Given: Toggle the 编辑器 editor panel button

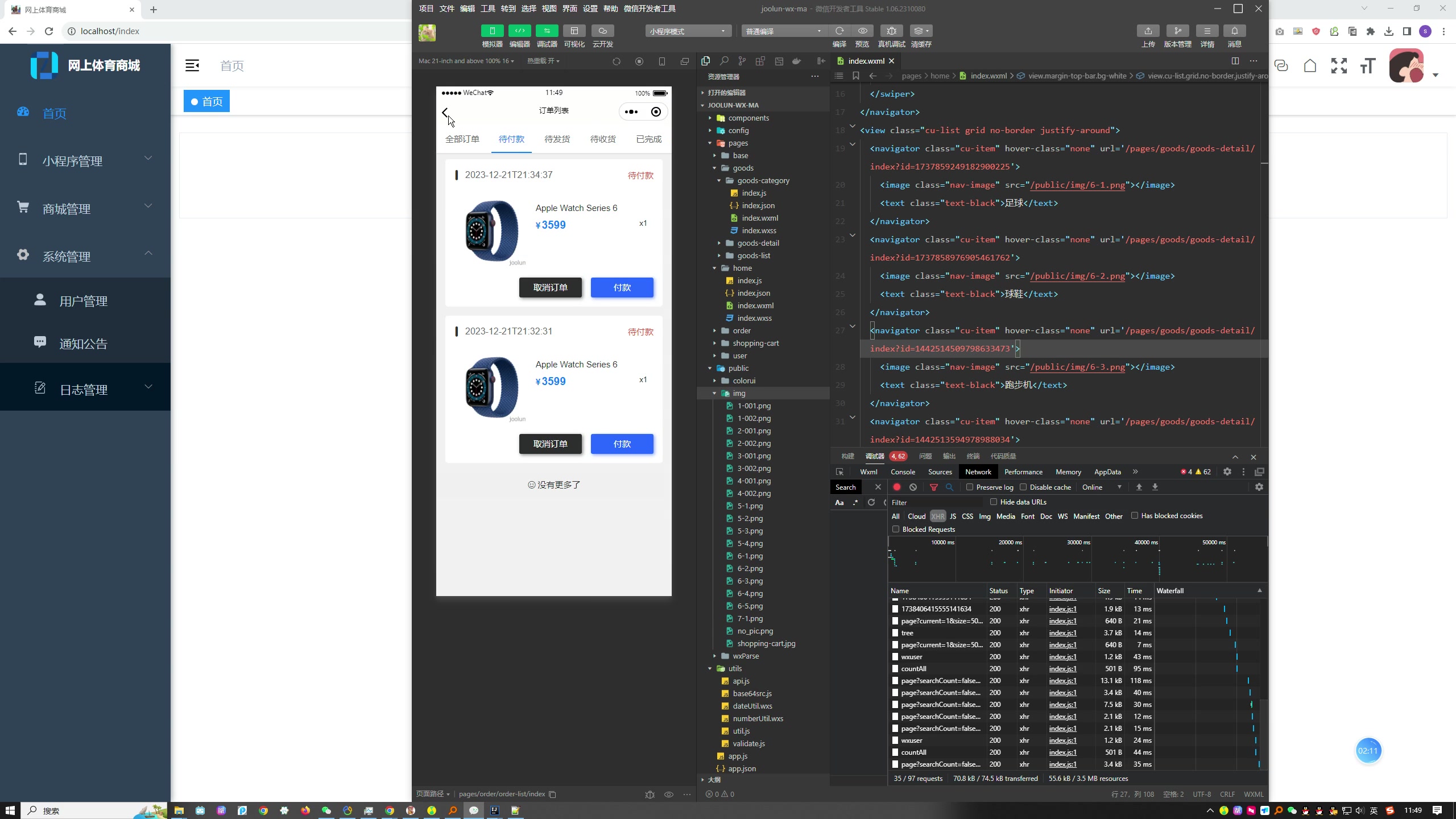Looking at the screenshot, I should pyautogui.click(x=519, y=31).
